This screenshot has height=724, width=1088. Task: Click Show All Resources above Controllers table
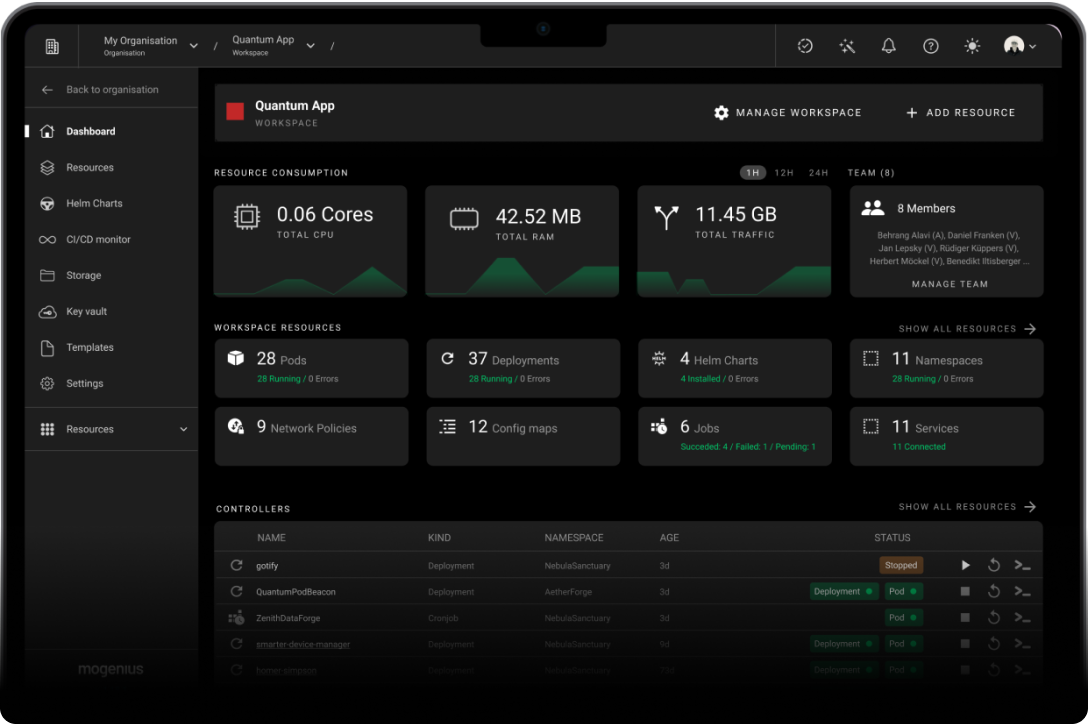coord(967,507)
